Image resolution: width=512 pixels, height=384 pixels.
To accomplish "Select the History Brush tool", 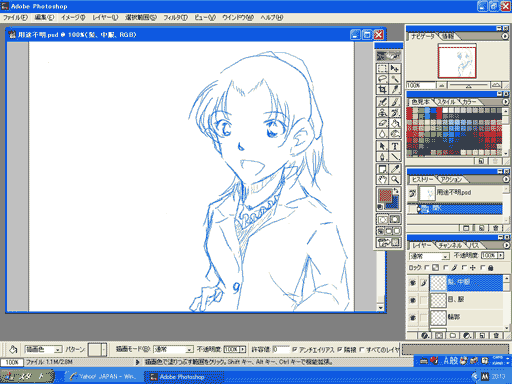I will (x=395, y=112).
